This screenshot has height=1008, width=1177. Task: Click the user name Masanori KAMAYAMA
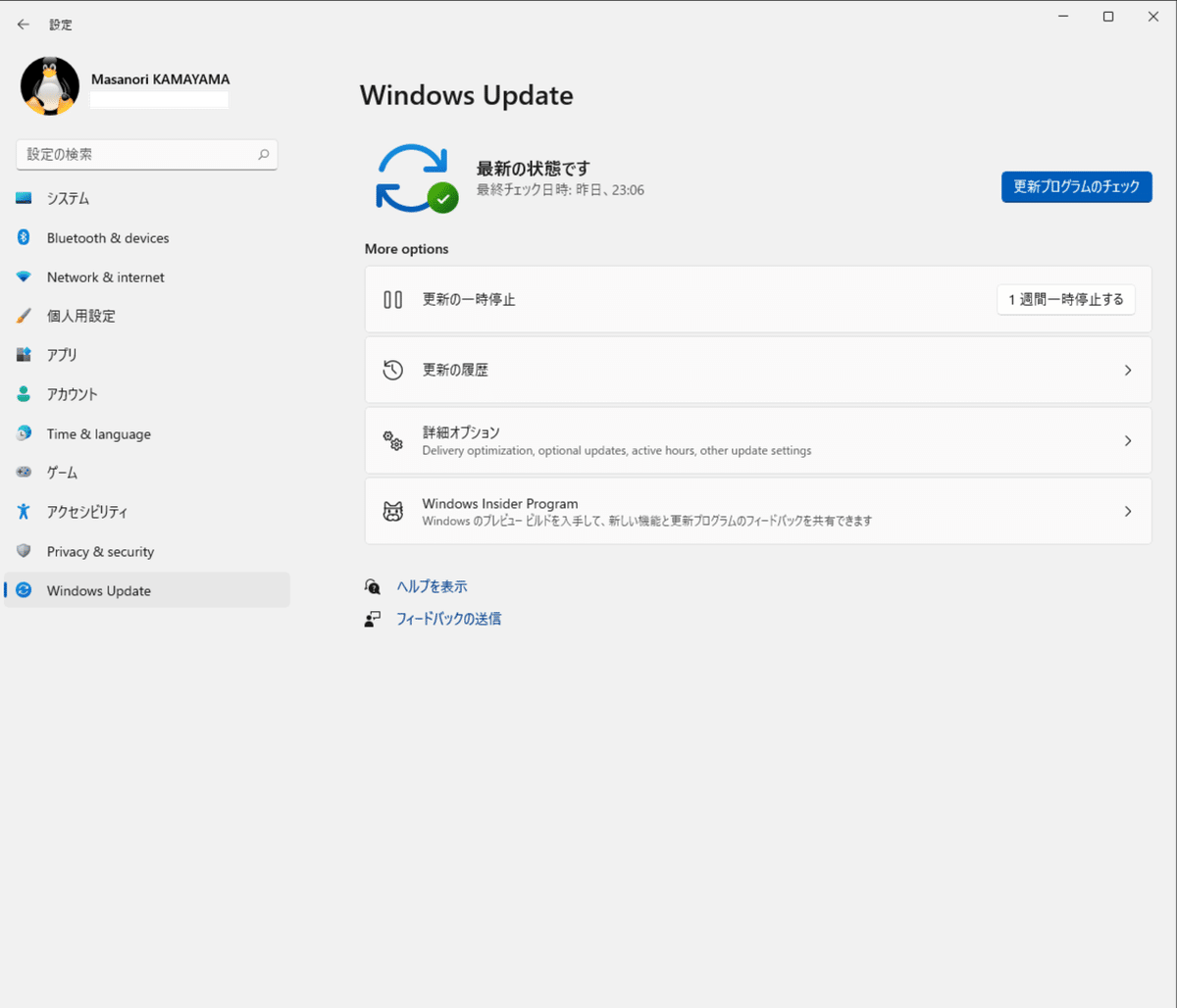[x=161, y=78]
